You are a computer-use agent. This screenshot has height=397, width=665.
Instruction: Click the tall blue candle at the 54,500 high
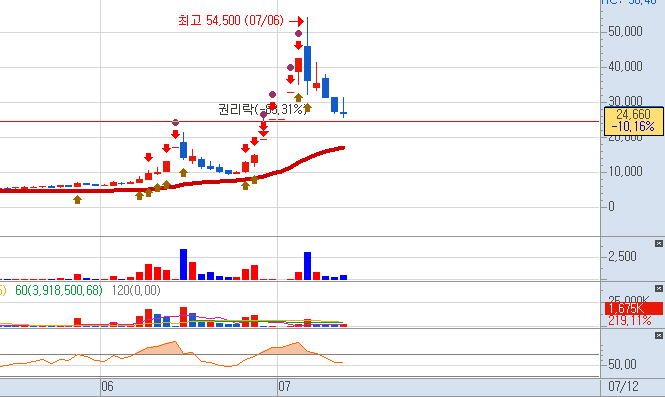click(307, 63)
